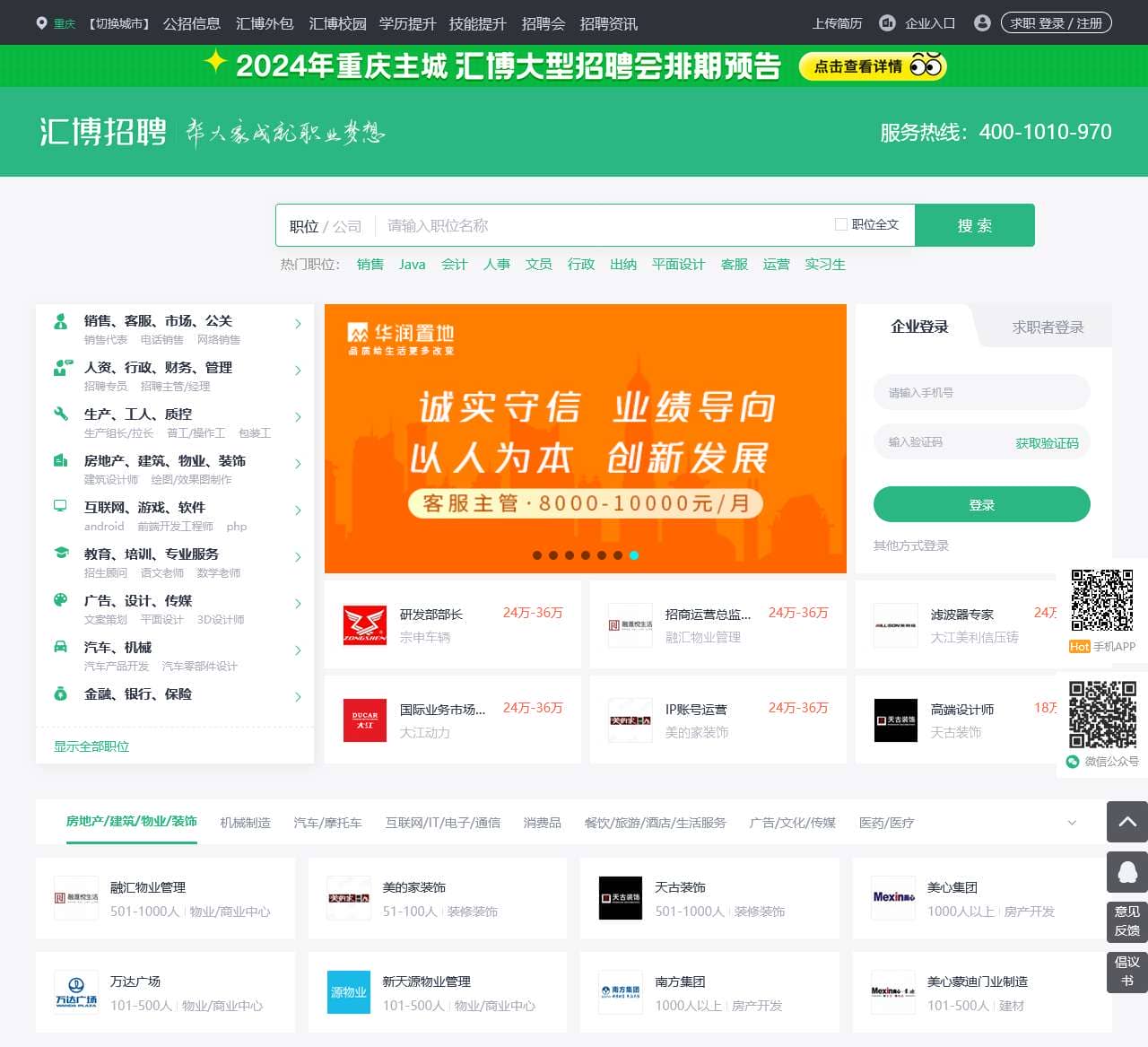
Task: Click the scroll-to-top arrow button
Action: pos(1127,822)
